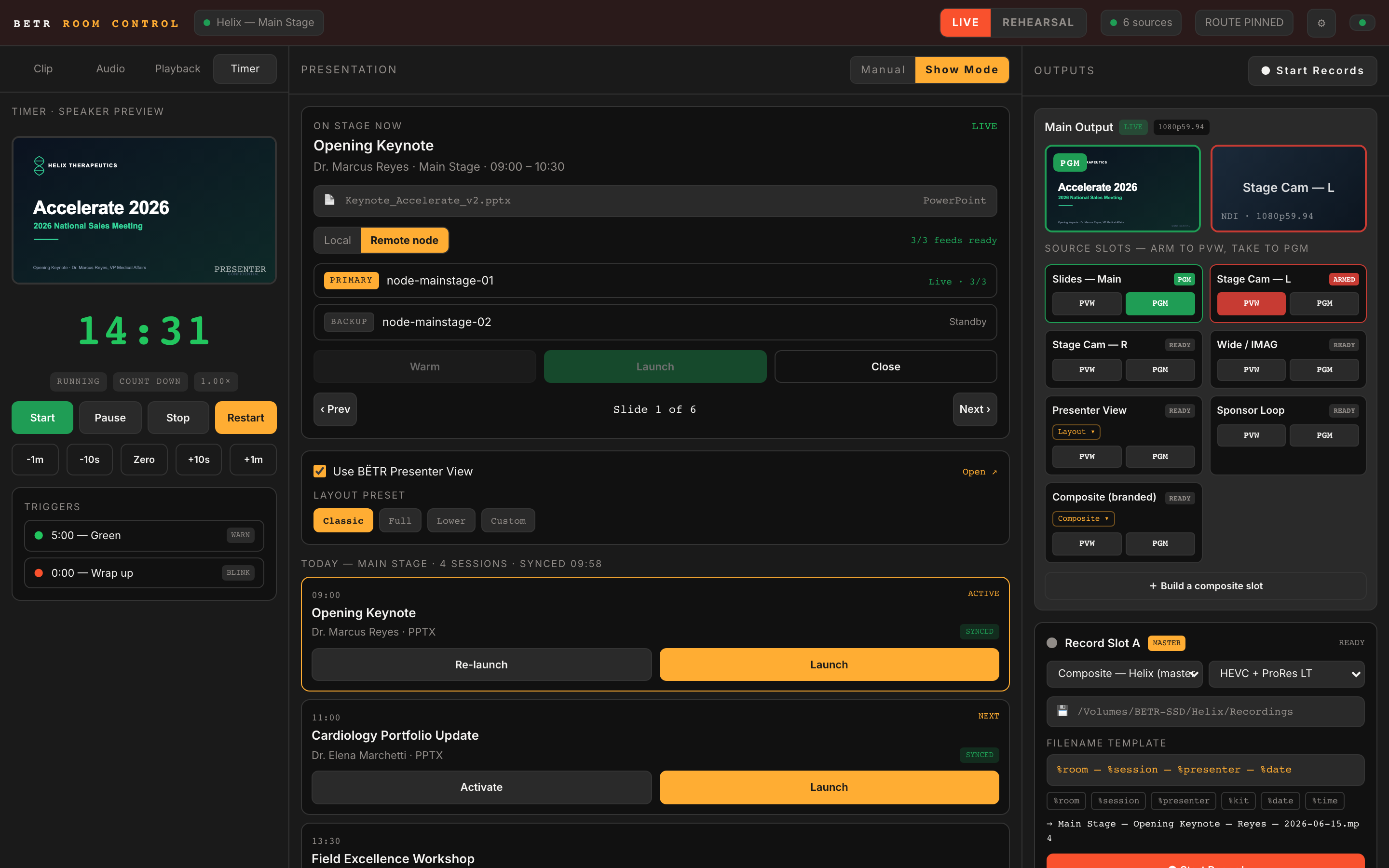The image size is (1389, 868).
Task: Click the filename template field
Action: pos(1205,770)
